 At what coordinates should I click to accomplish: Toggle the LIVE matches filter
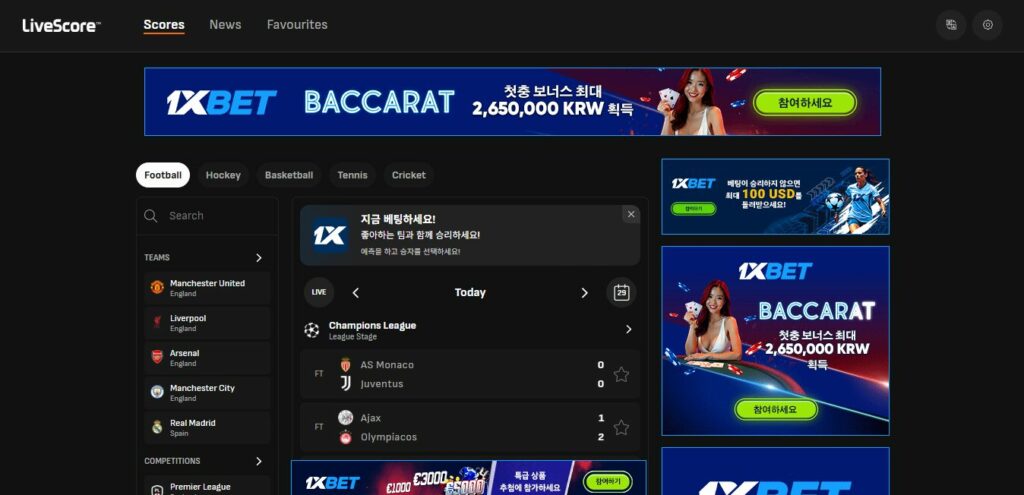pos(319,292)
